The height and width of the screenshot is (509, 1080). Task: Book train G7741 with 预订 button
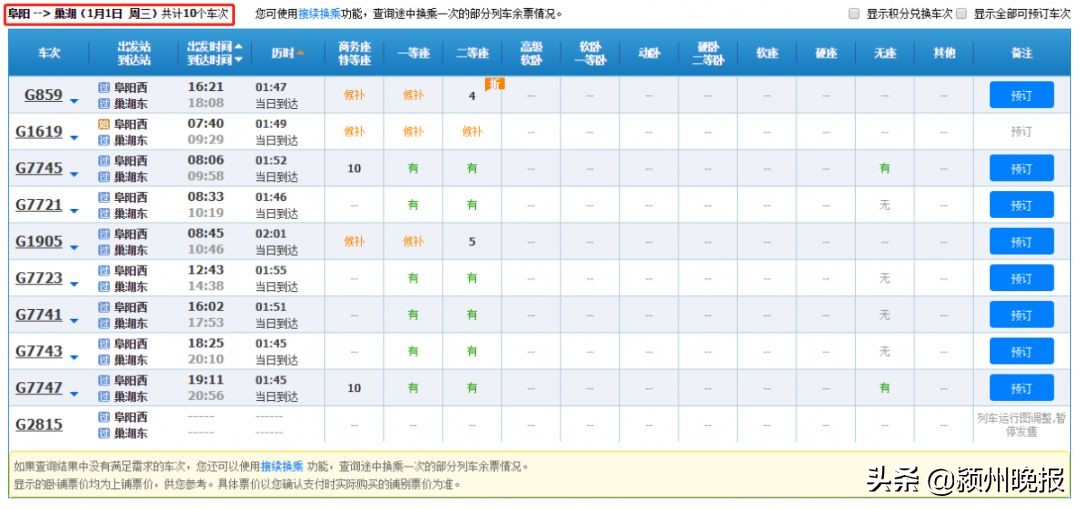click(x=1021, y=314)
